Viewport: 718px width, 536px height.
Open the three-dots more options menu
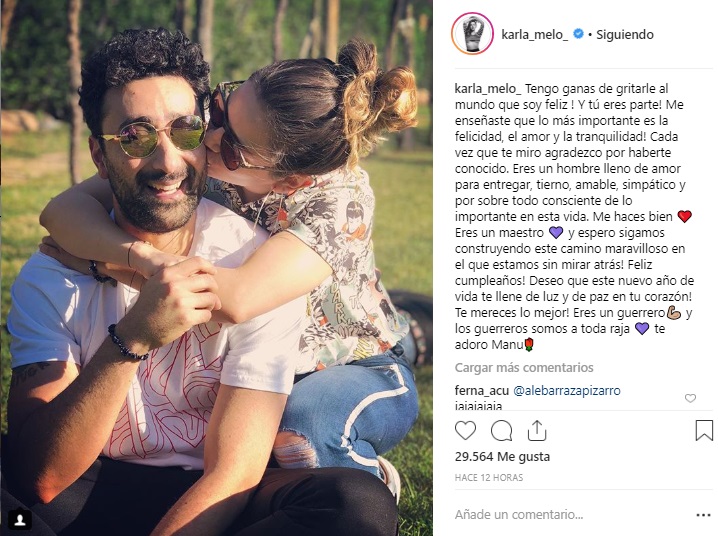(x=703, y=515)
